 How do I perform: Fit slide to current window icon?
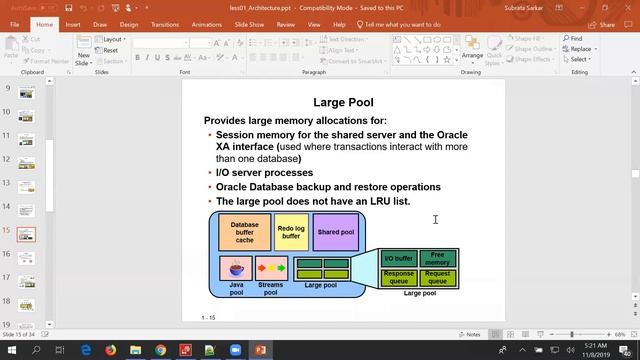click(x=633, y=334)
